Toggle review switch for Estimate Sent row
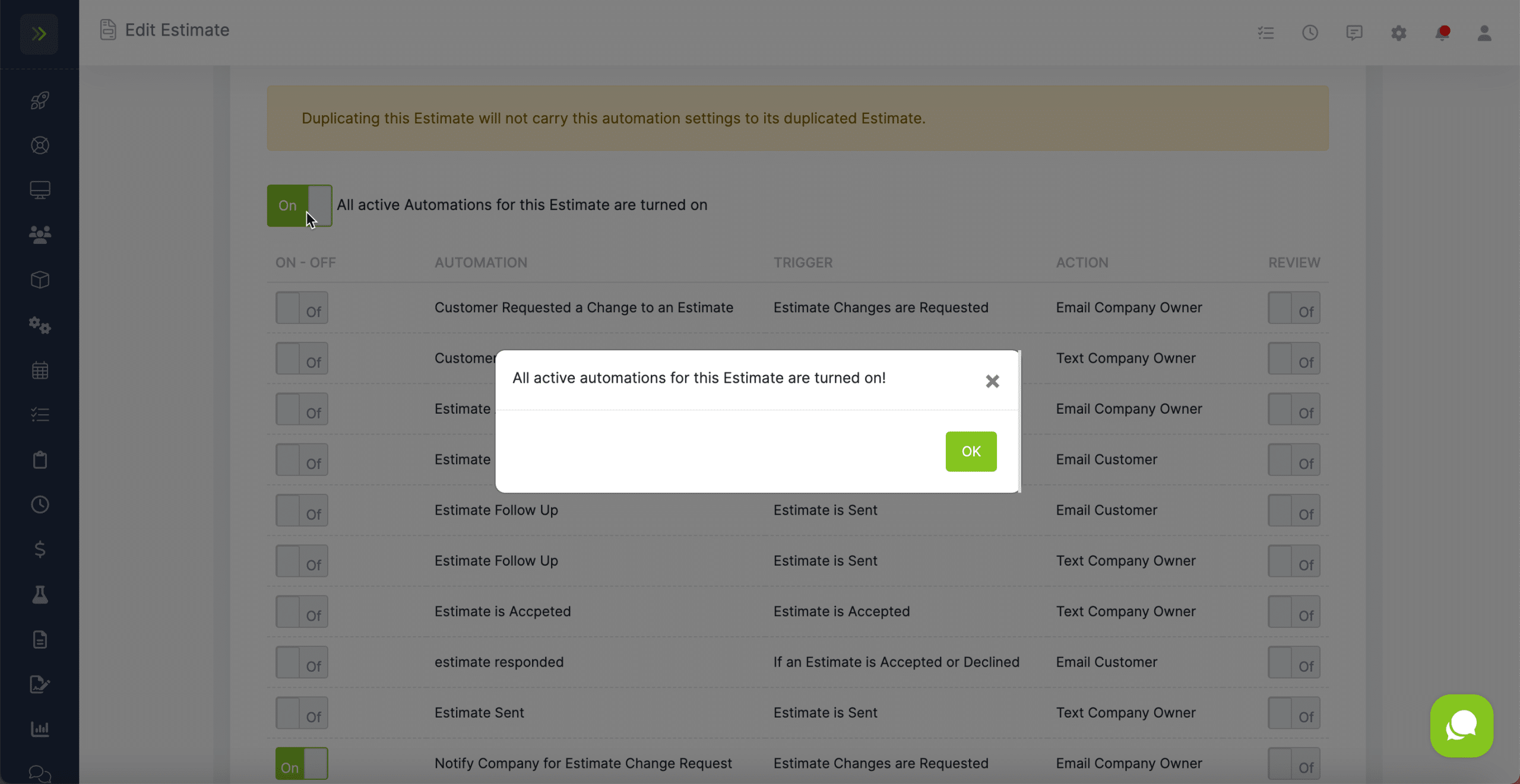Image resolution: width=1520 pixels, height=784 pixels. pos(1294,713)
